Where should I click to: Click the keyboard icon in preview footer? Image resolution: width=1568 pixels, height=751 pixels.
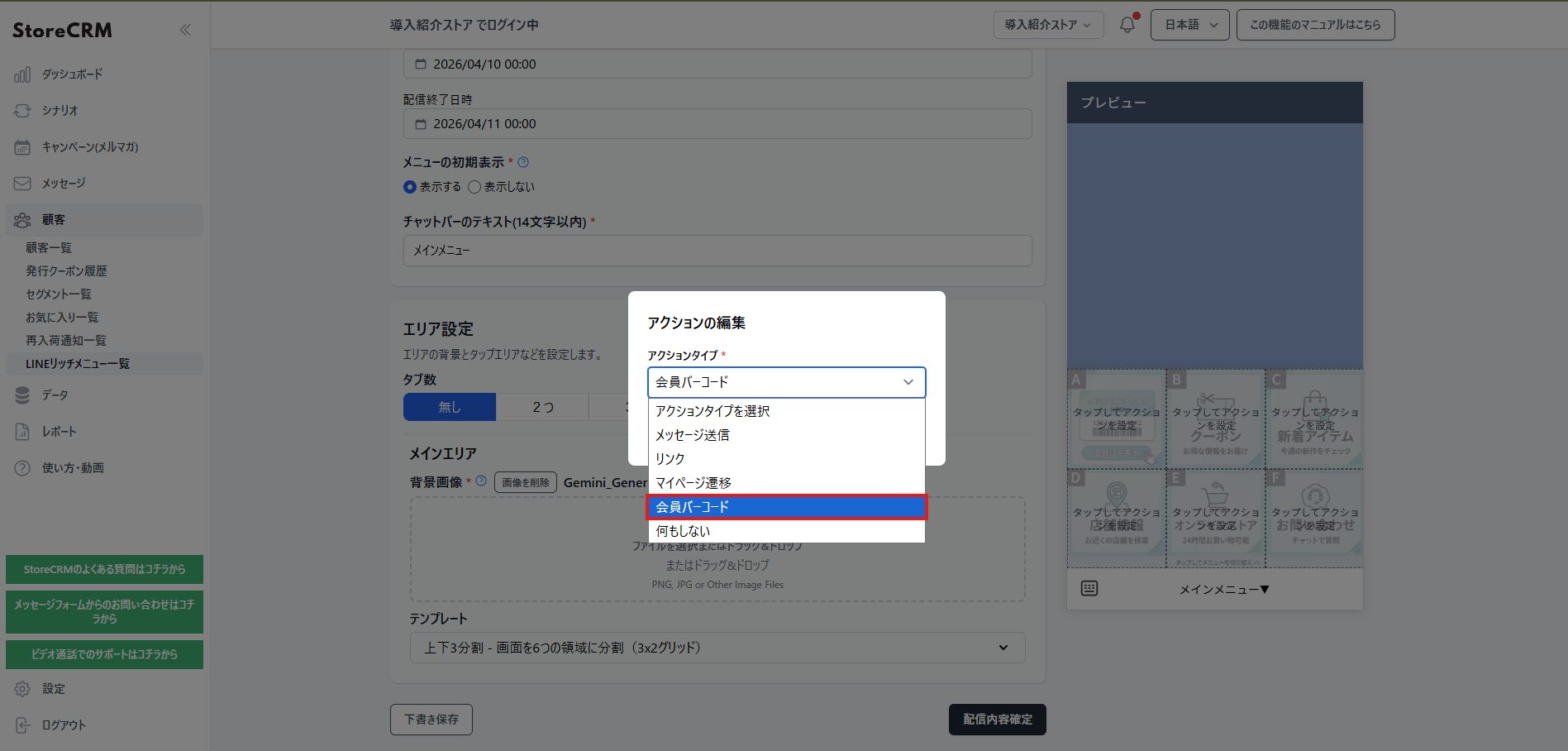point(1089,588)
